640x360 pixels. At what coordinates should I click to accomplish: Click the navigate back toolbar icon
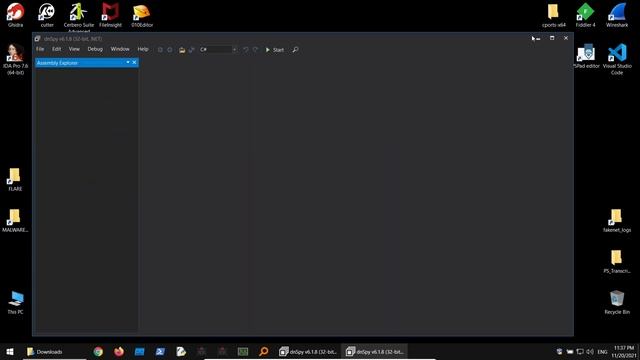160,50
